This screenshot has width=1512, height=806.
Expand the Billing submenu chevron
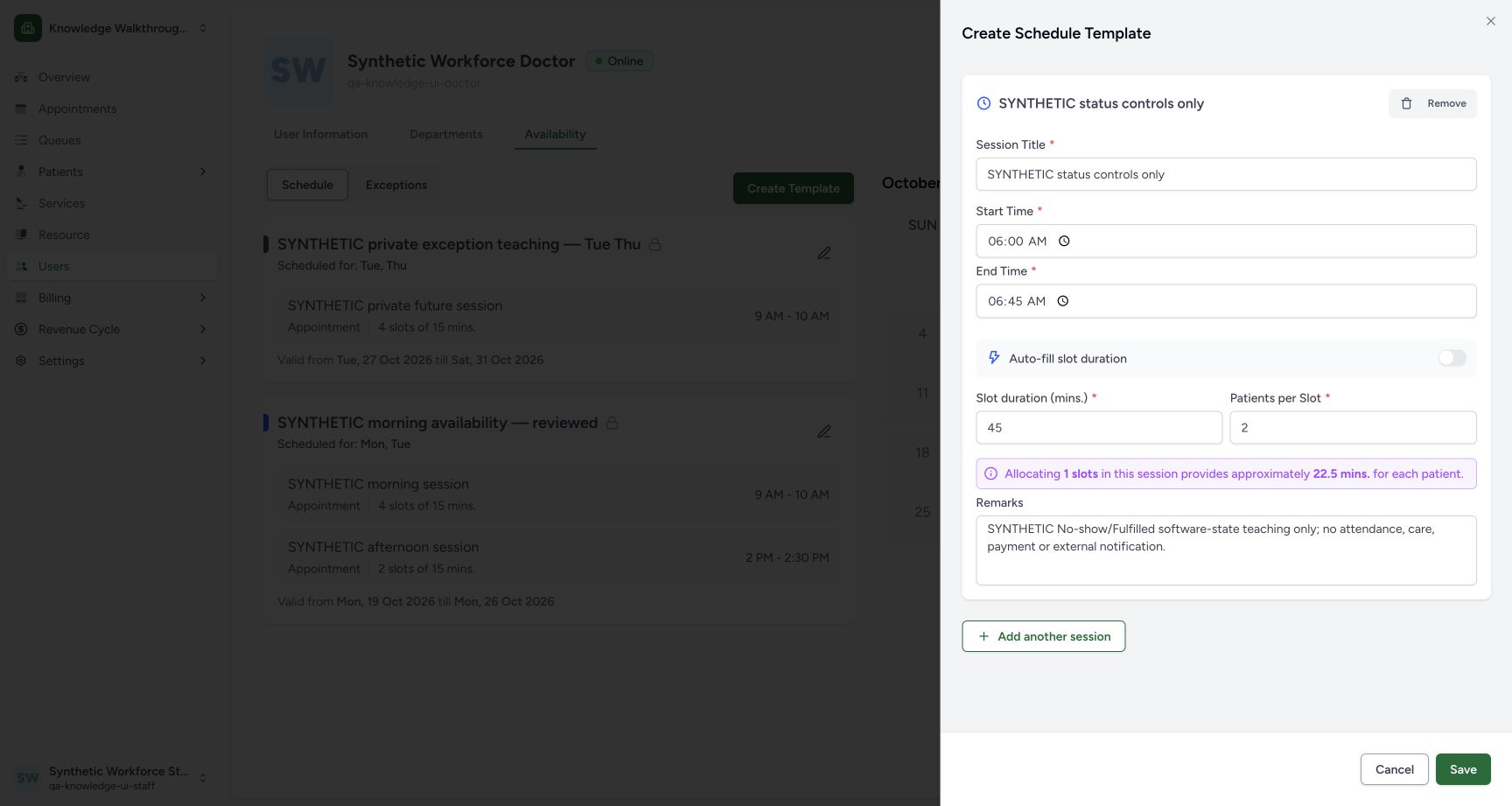pos(203,298)
